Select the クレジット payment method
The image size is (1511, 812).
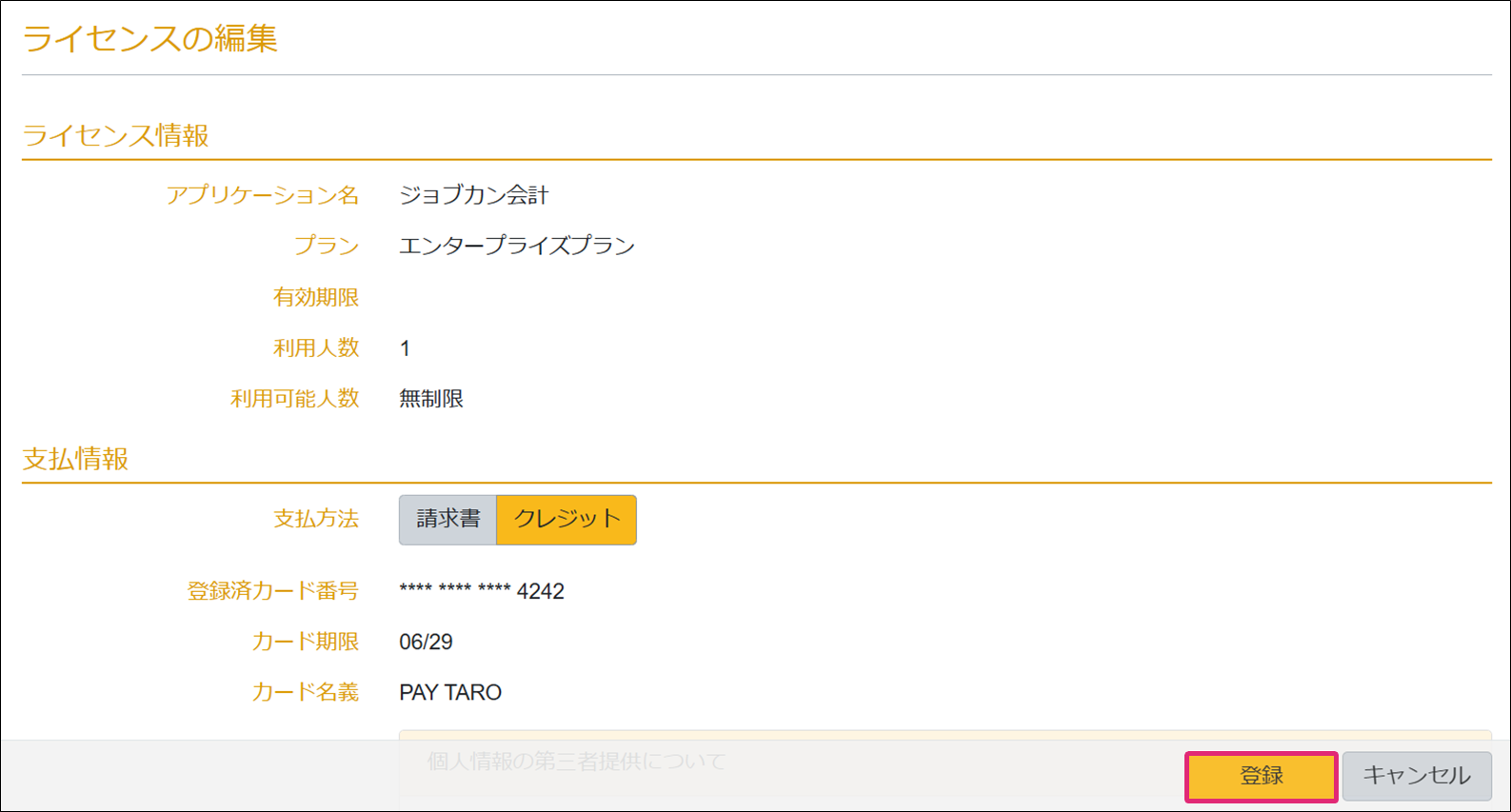click(567, 520)
